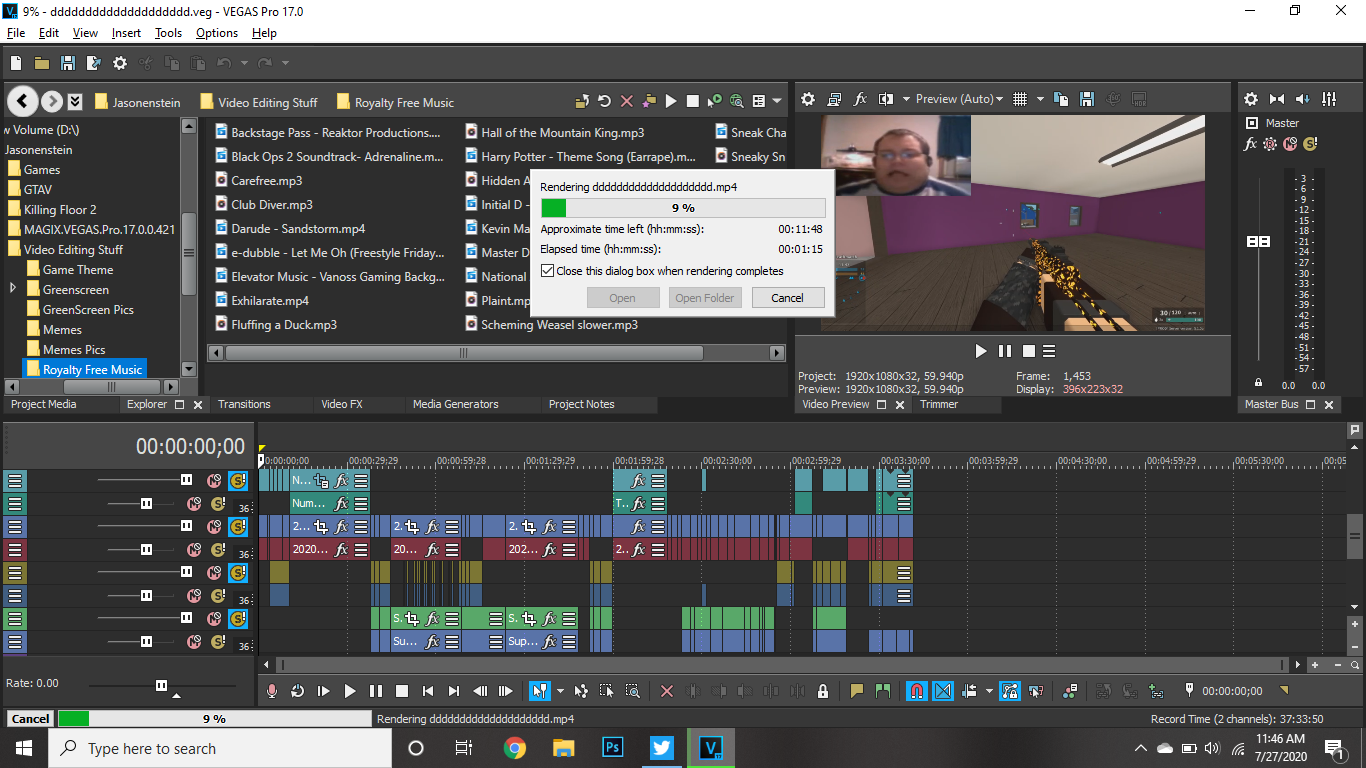This screenshot has width=1366, height=768.
Task: Click the Insert Marker flag icon
Action: coord(857,691)
